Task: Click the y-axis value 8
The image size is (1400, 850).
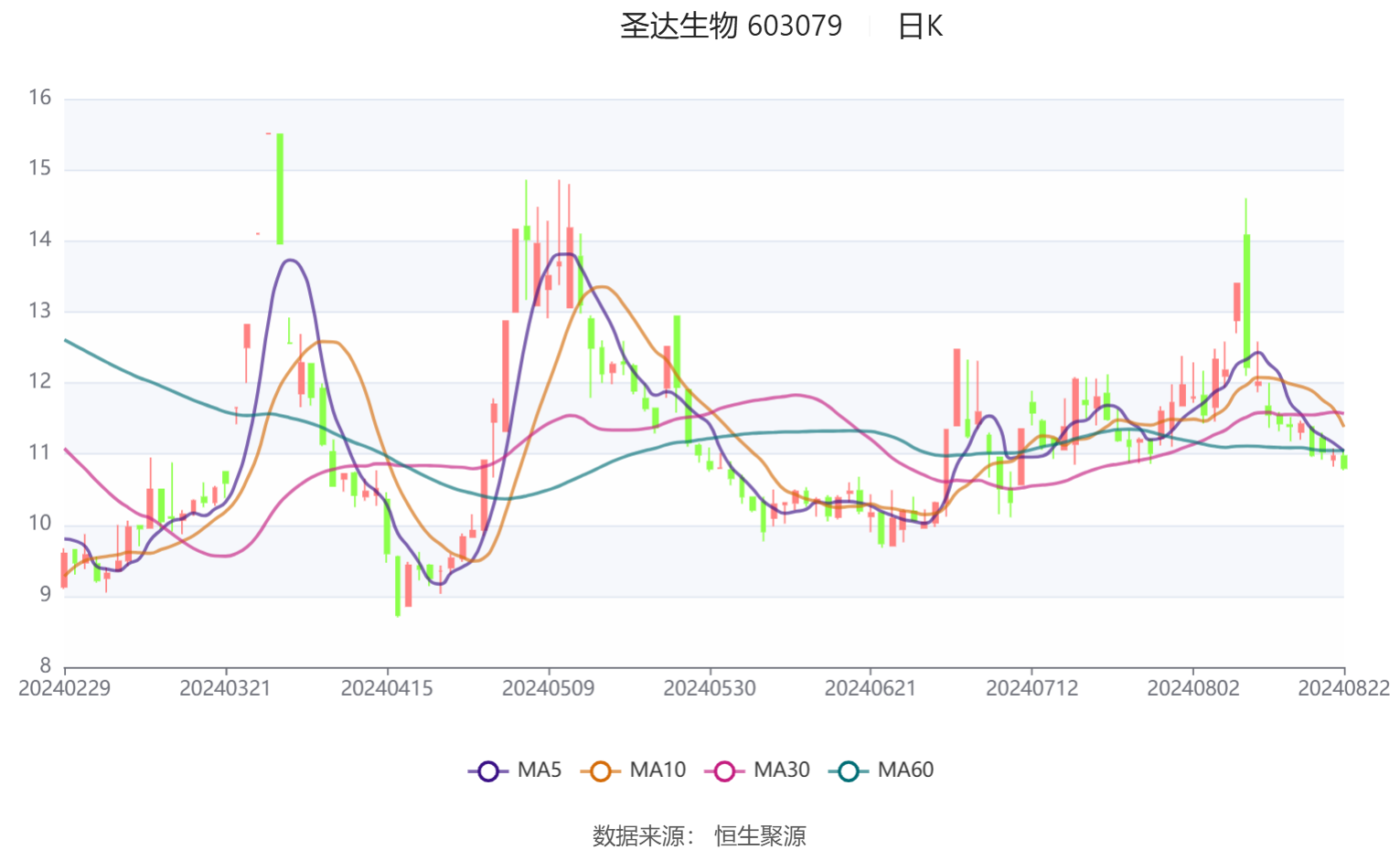Action: coord(45,665)
